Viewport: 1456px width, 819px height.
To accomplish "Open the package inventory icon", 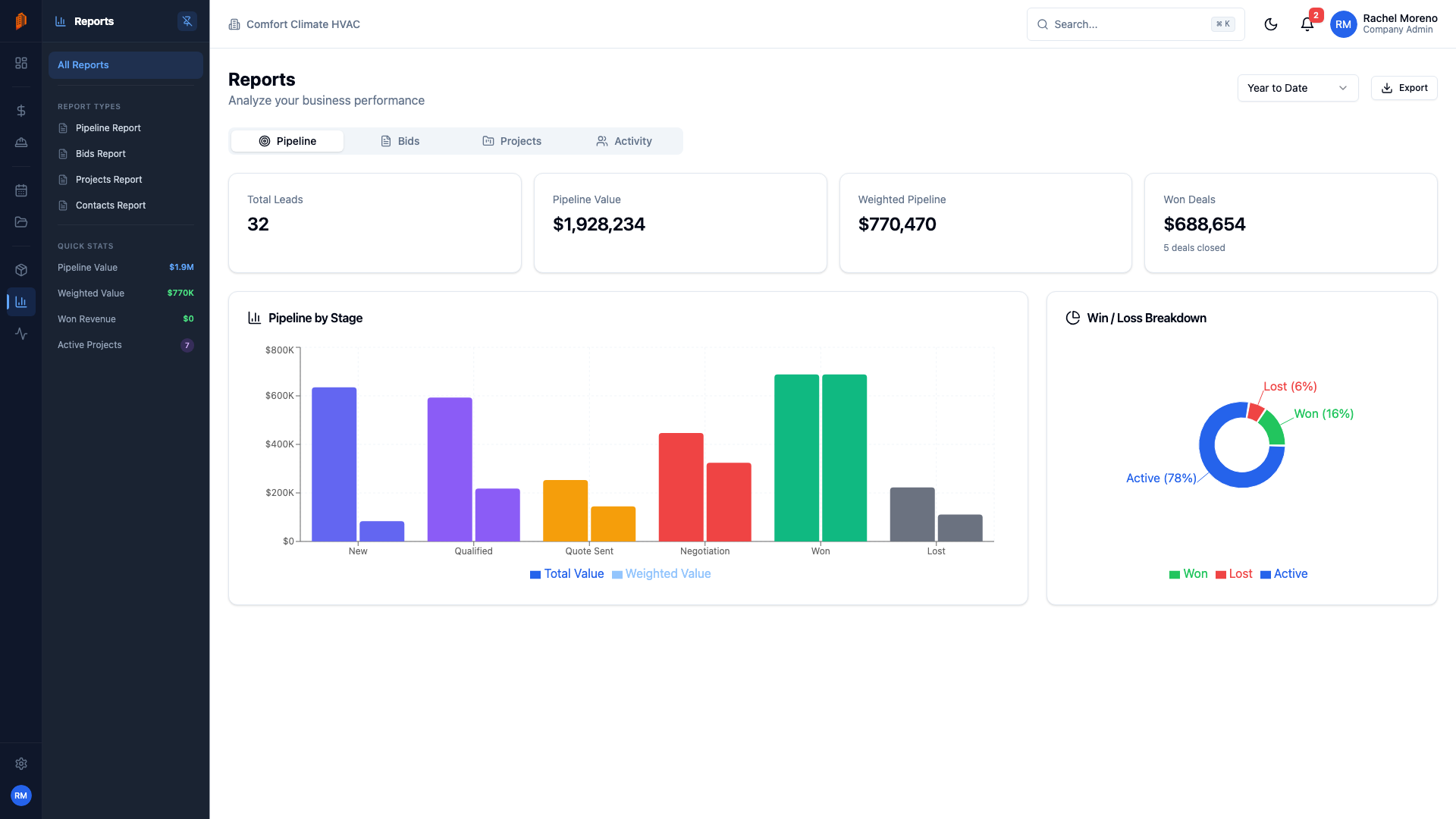I will (x=20, y=269).
